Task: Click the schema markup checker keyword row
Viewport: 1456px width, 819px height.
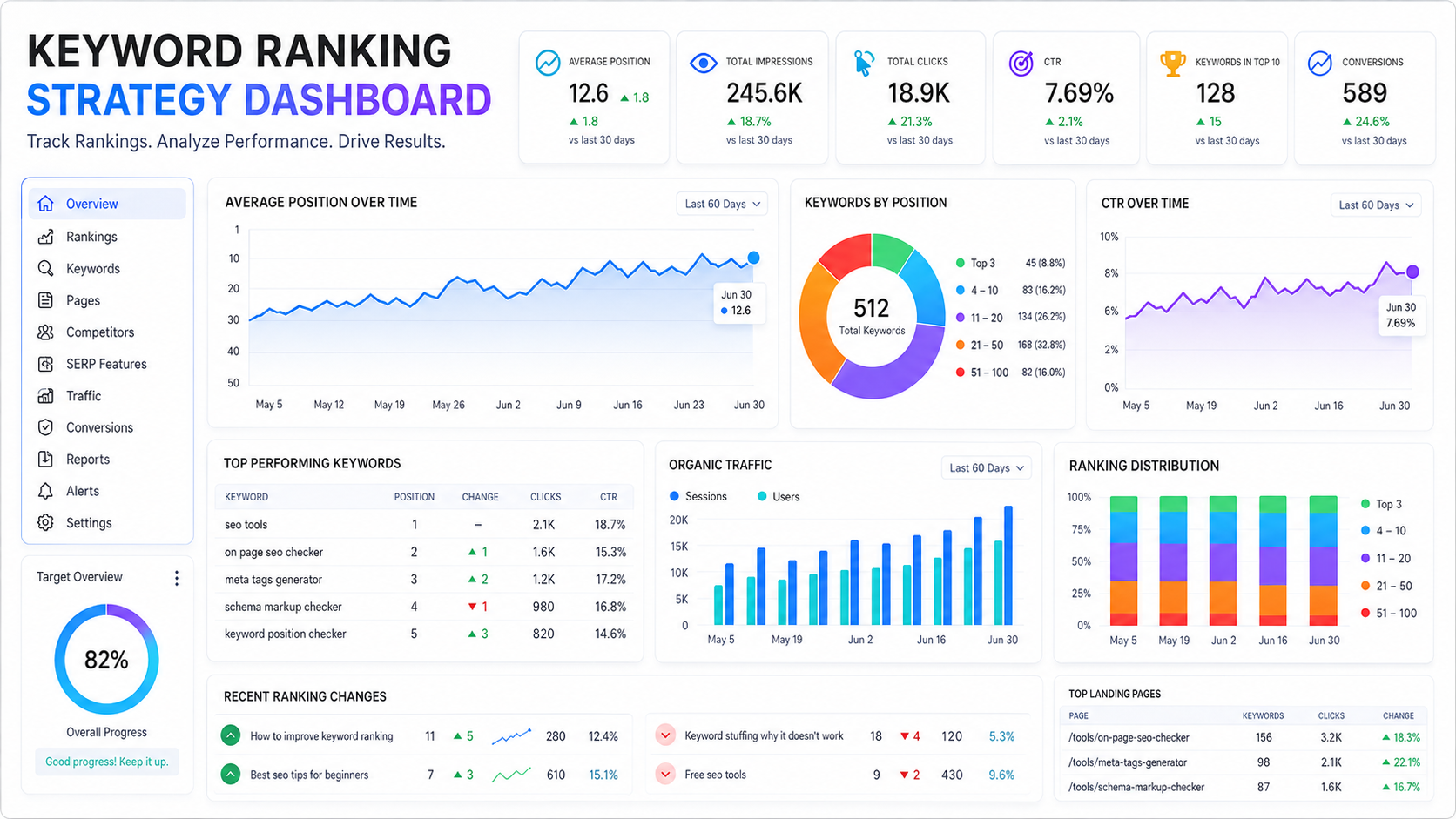Action: pos(424,607)
